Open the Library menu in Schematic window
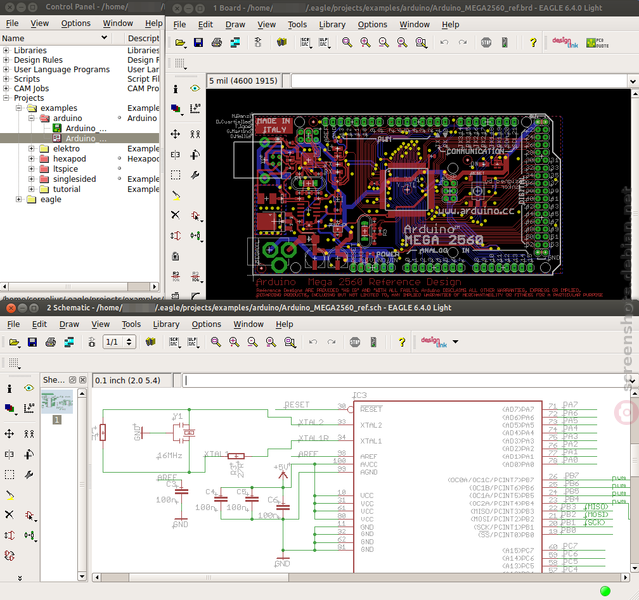The width and height of the screenshot is (639, 600). click(166, 324)
